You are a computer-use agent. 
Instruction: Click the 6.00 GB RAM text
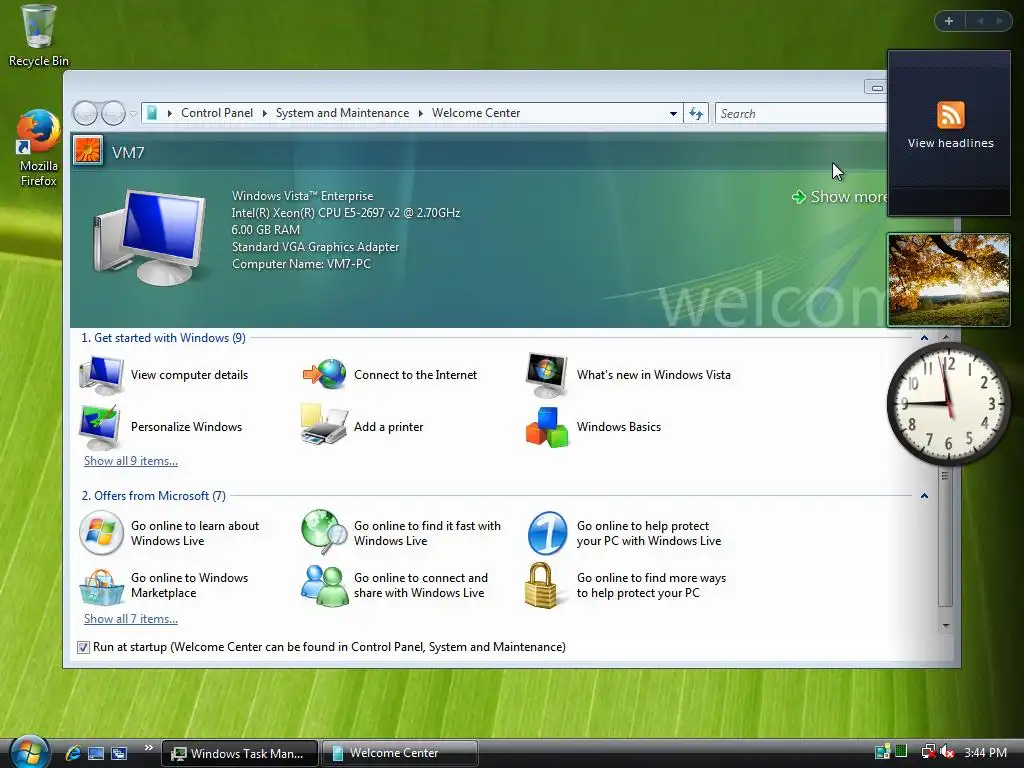click(x=265, y=230)
